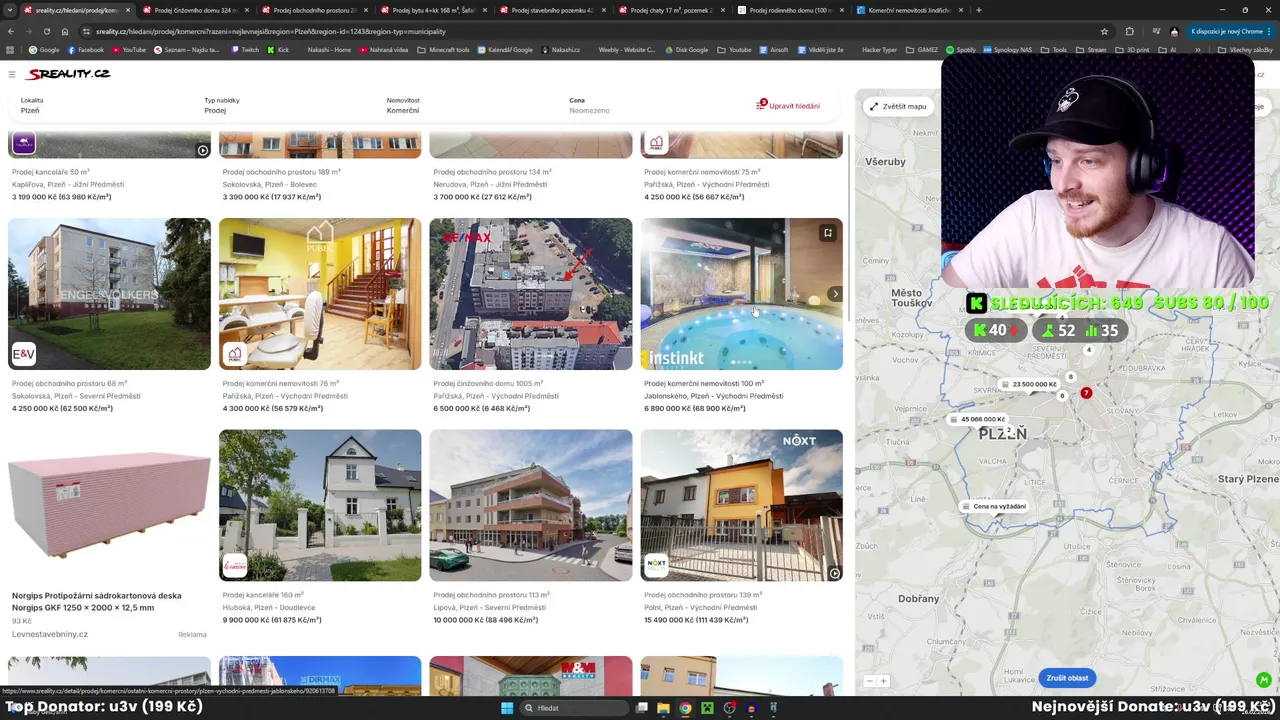Open the Facebook bookmark
Viewport: 1280px width, 720px height.
coord(85,50)
